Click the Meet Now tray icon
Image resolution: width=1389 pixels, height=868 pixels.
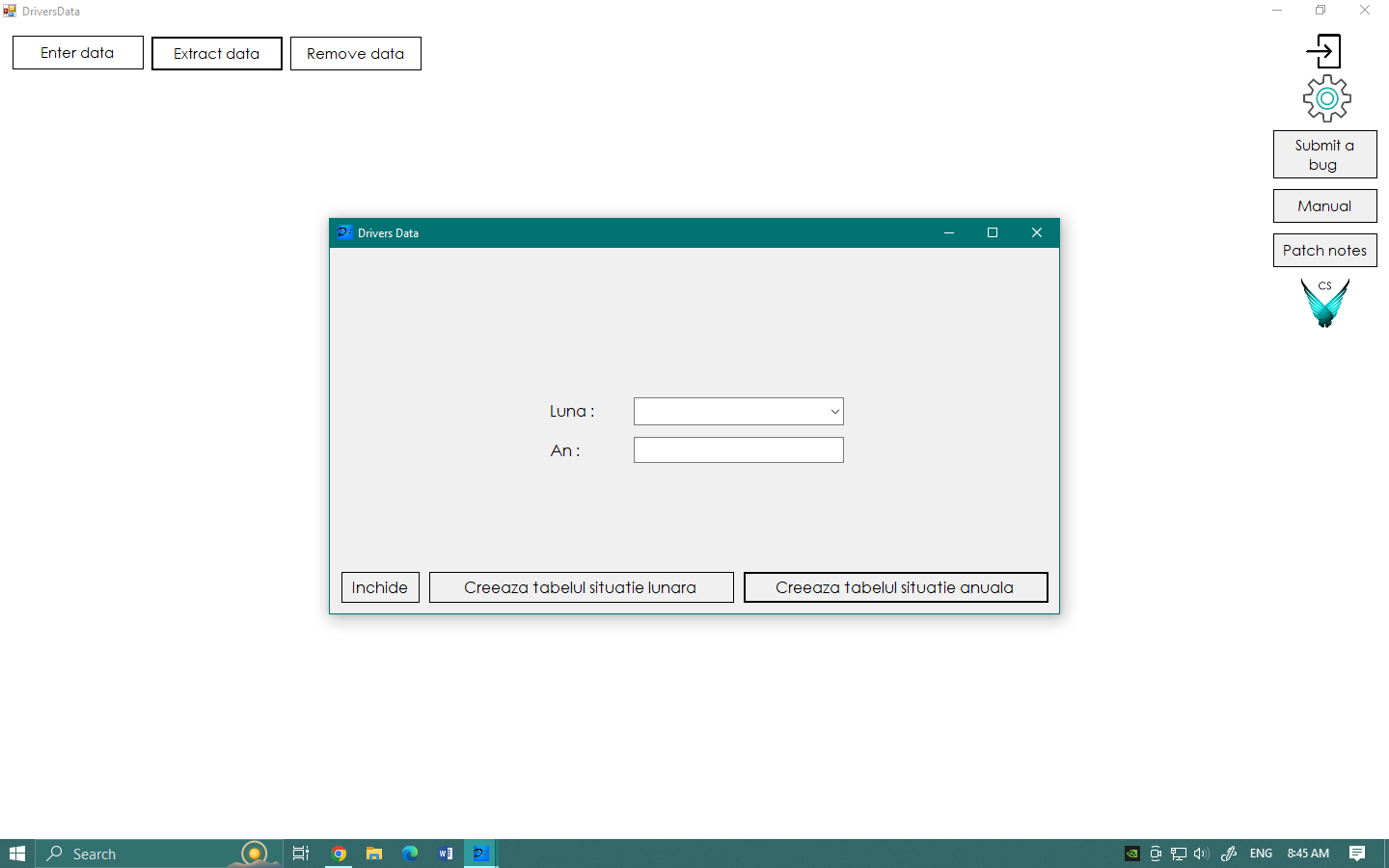pyautogui.click(x=1156, y=854)
